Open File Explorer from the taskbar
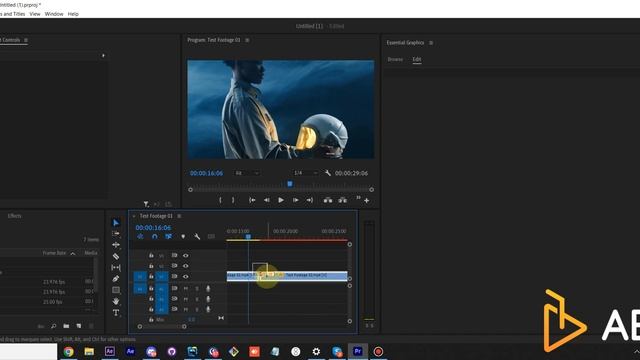Screen dimensions: 640x360 coord(89,351)
